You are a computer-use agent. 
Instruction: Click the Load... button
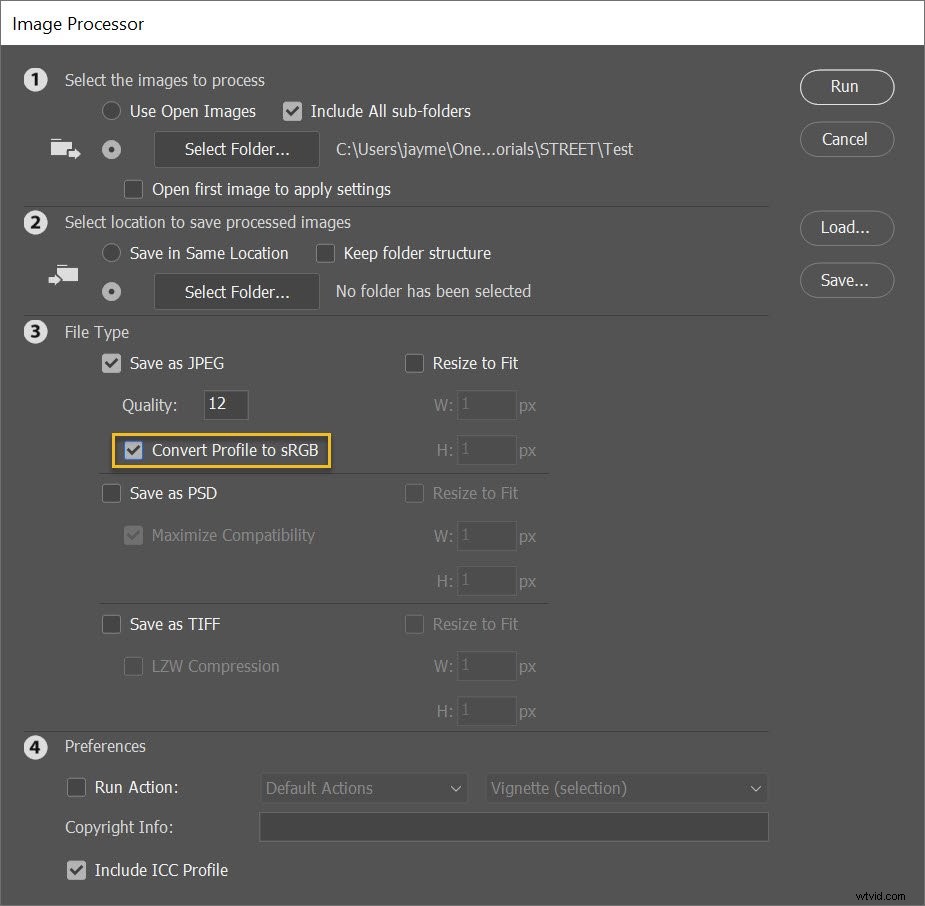(x=846, y=228)
